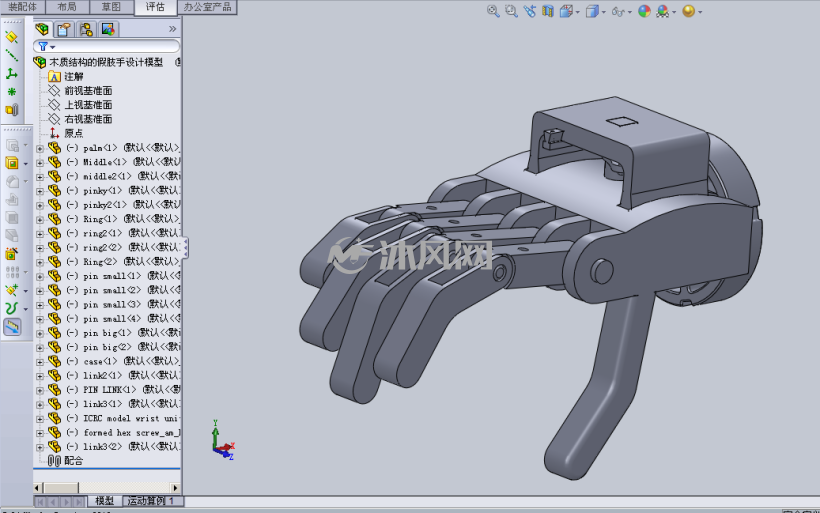The height and width of the screenshot is (513, 820).
Task: Click the panel collapse handle on tree edge
Action: click(185, 247)
